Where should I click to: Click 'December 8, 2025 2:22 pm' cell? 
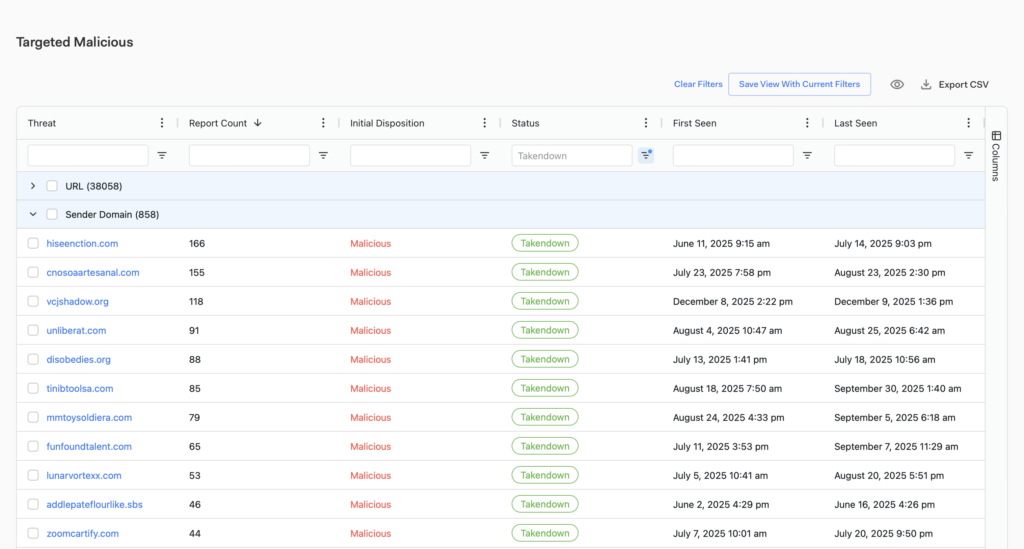click(x=733, y=302)
